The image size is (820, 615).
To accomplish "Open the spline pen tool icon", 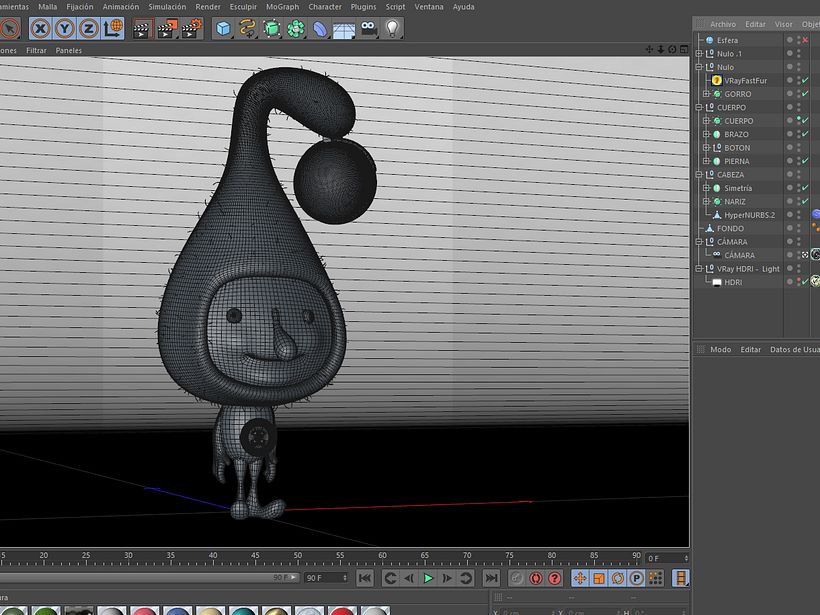I will [247, 28].
